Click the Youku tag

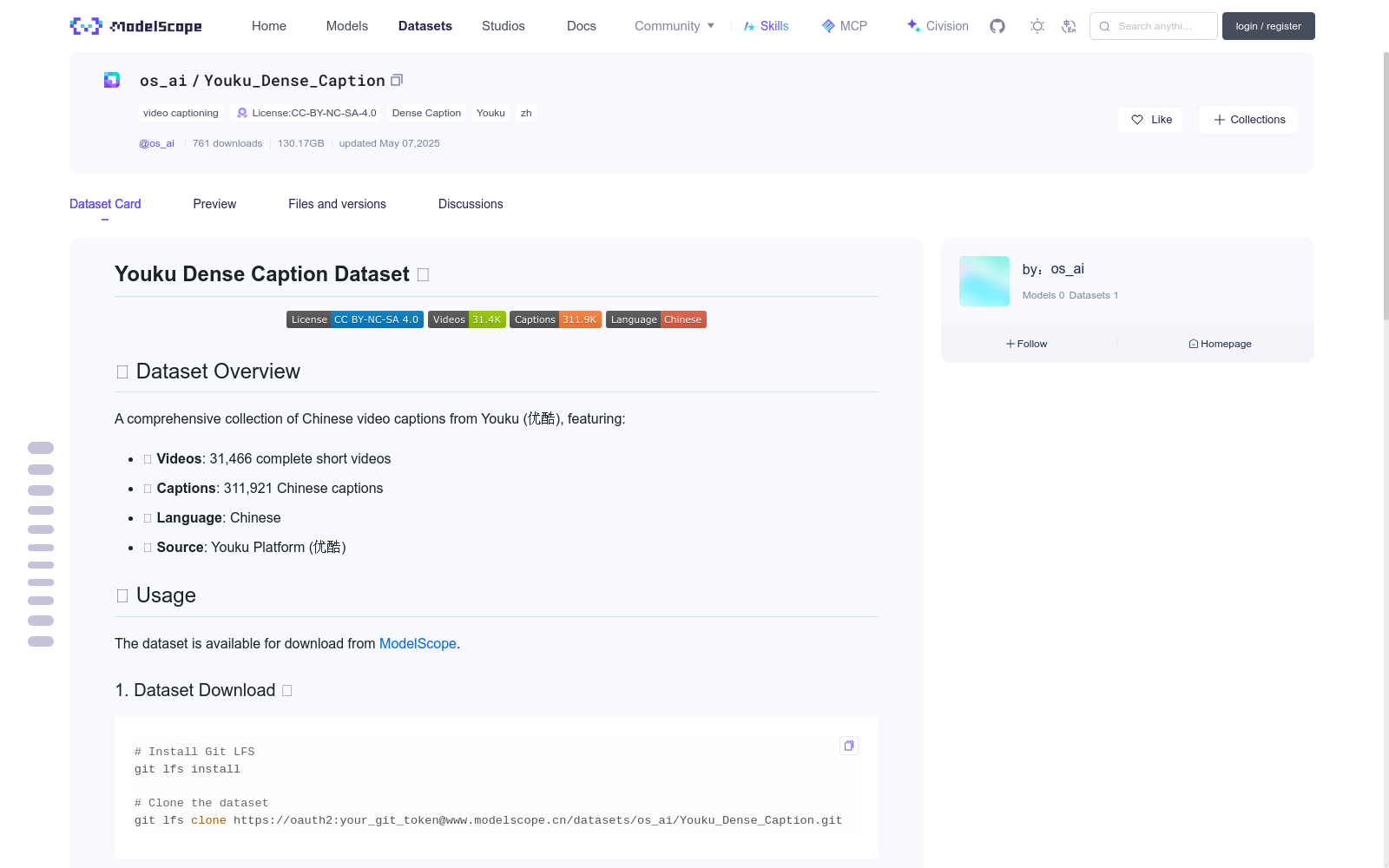[x=490, y=113]
